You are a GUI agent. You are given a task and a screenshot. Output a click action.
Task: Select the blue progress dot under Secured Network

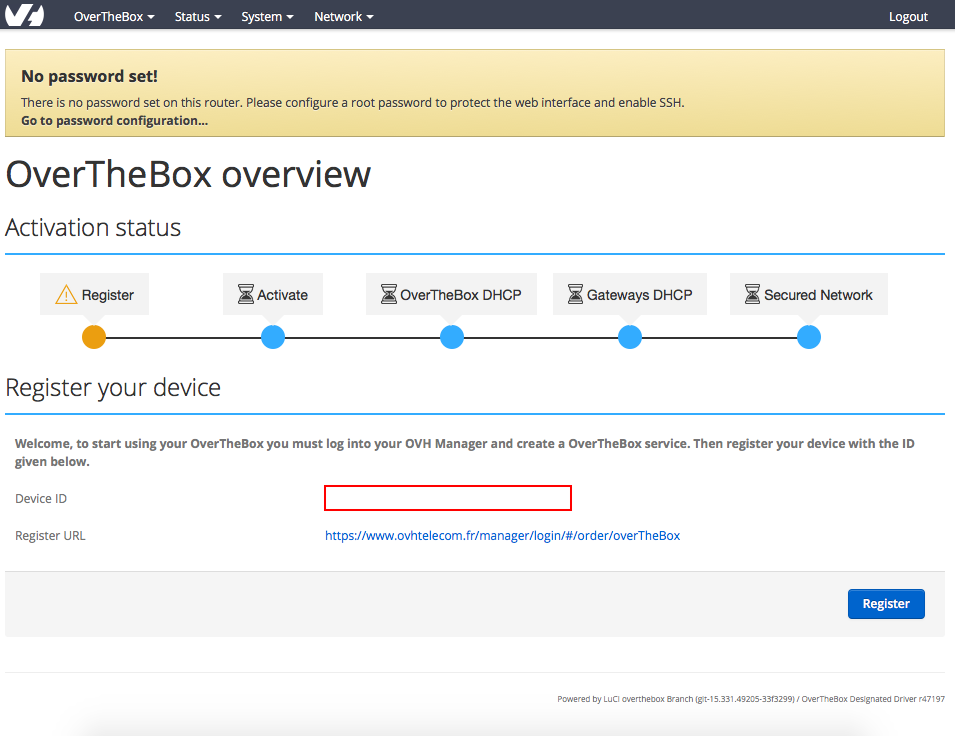click(808, 337)
